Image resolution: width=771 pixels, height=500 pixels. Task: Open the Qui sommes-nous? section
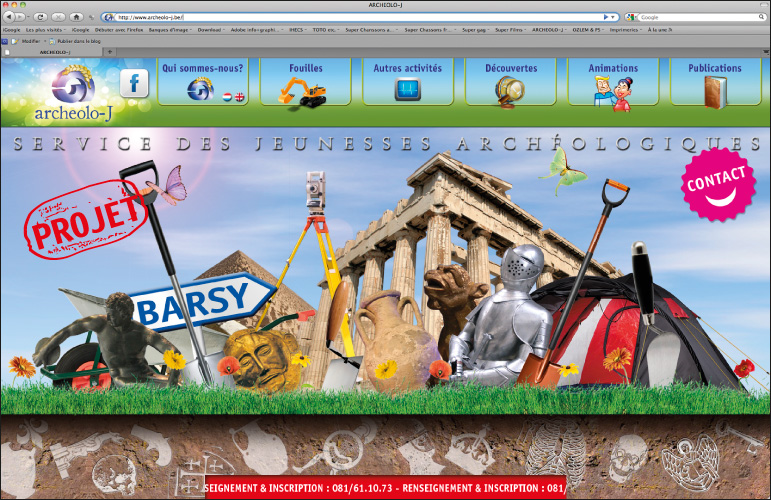coord(203,68)
